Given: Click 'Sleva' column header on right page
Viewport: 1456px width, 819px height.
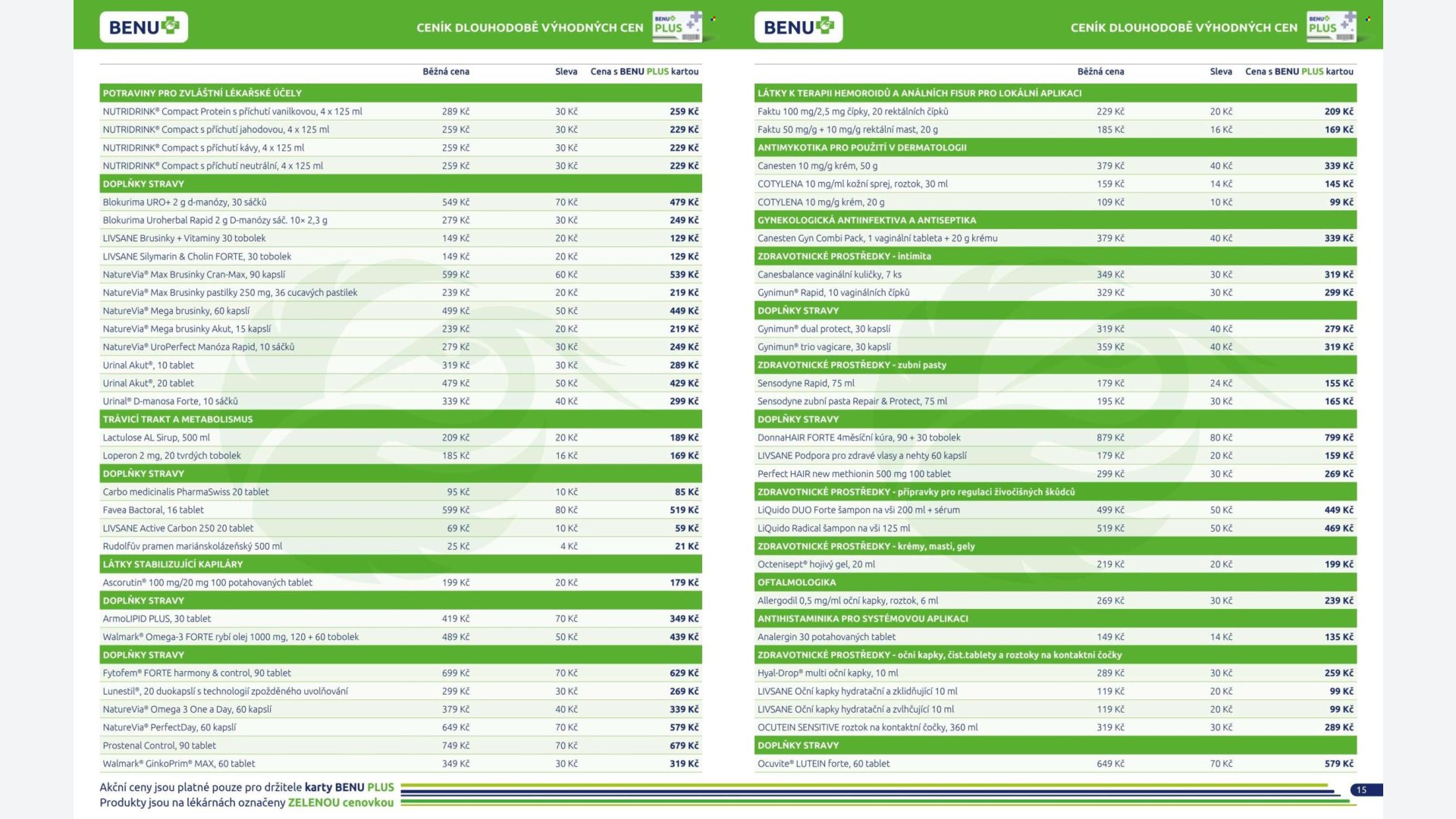Looking at the screenshot, I should (x=1221, y=71).
